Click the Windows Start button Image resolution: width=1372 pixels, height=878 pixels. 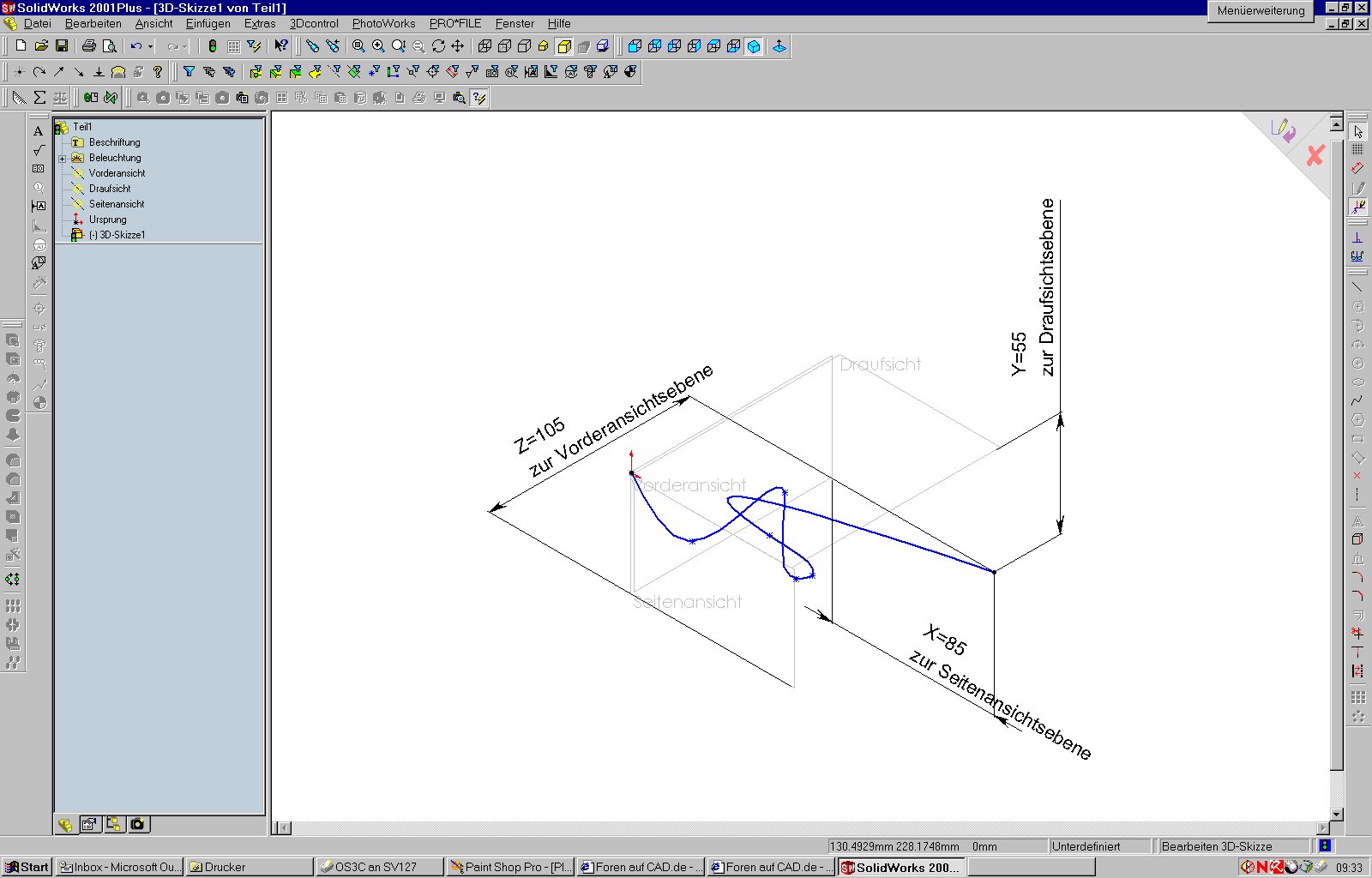coord(27,867)
